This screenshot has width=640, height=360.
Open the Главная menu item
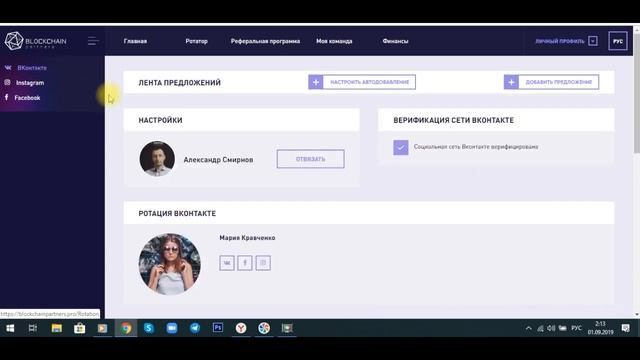135,41
